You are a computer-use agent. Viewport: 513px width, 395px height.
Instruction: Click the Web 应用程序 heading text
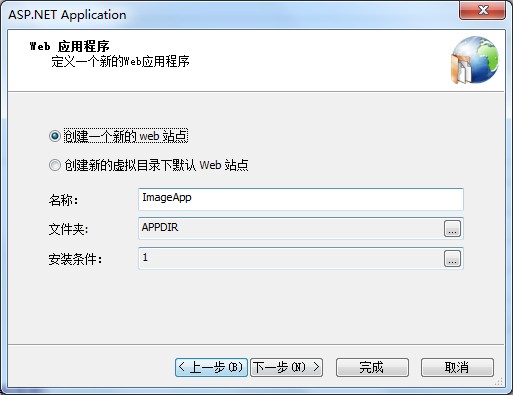coord(69,46)
